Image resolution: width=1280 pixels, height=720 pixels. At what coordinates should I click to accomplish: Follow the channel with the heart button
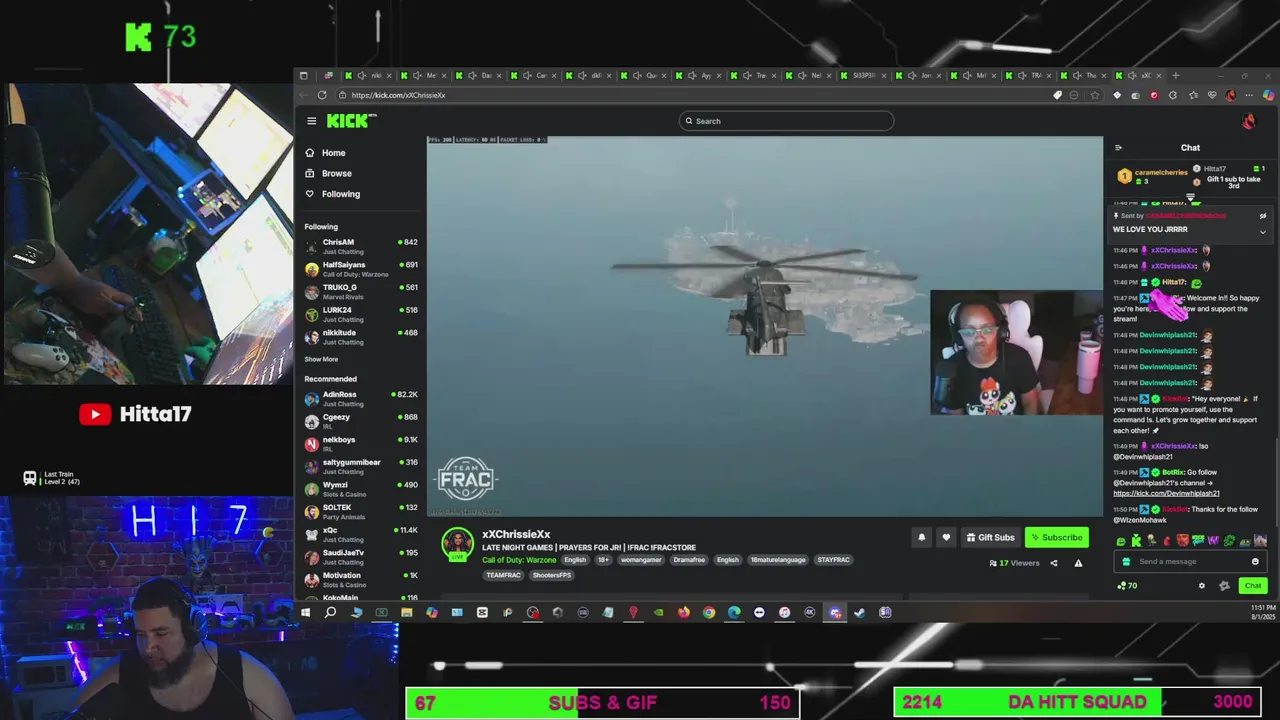[x=946, y=538]
